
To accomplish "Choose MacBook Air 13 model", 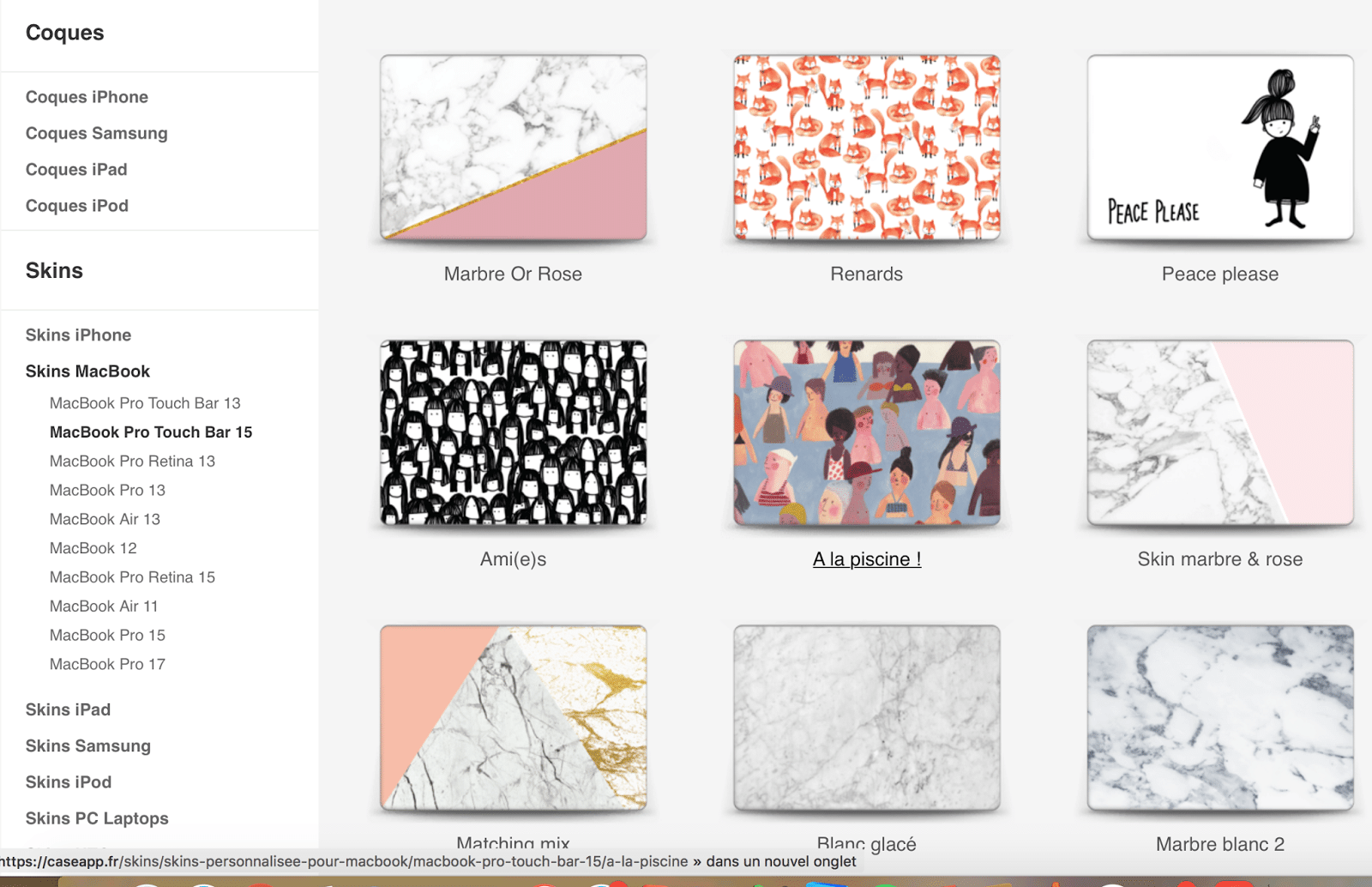I will (105, 519).
